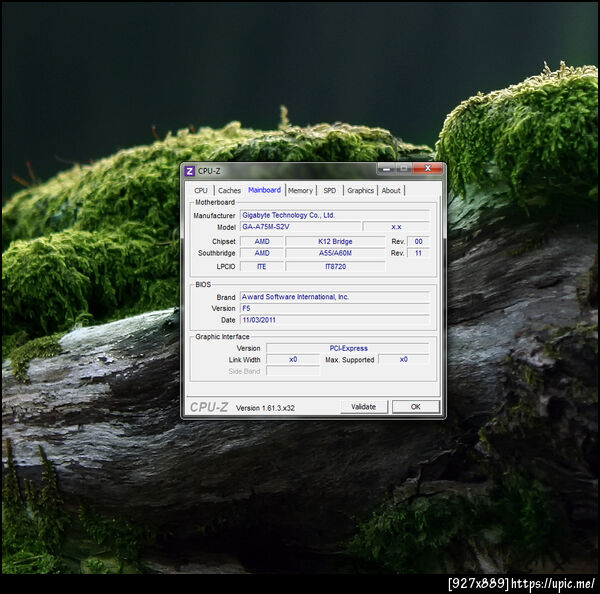Click the K12 Bridge chipset value
This screenshot has width=600, height=594.
335,242
